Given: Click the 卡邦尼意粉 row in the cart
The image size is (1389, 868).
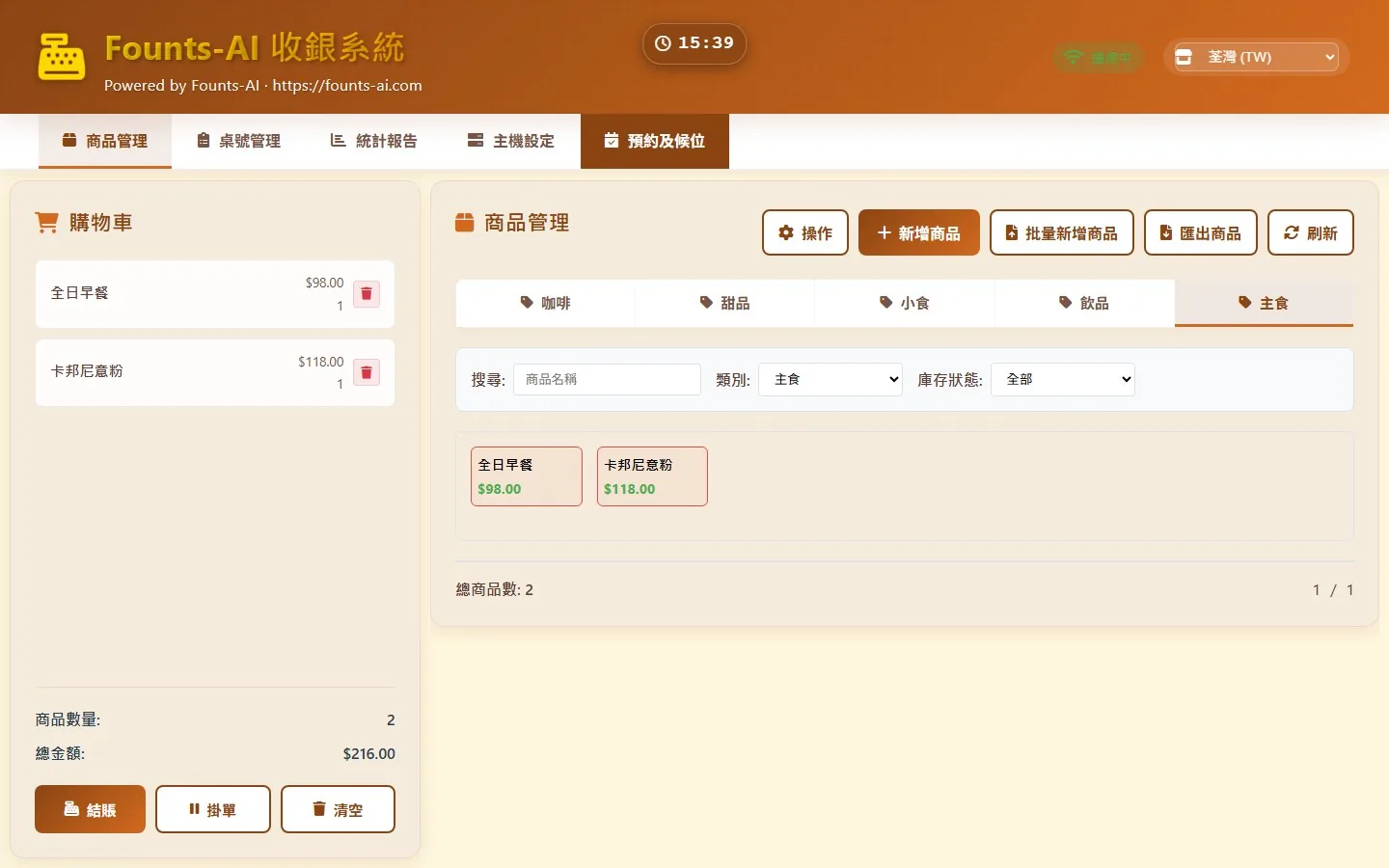Looking at the screenshot, I should 215,372.
